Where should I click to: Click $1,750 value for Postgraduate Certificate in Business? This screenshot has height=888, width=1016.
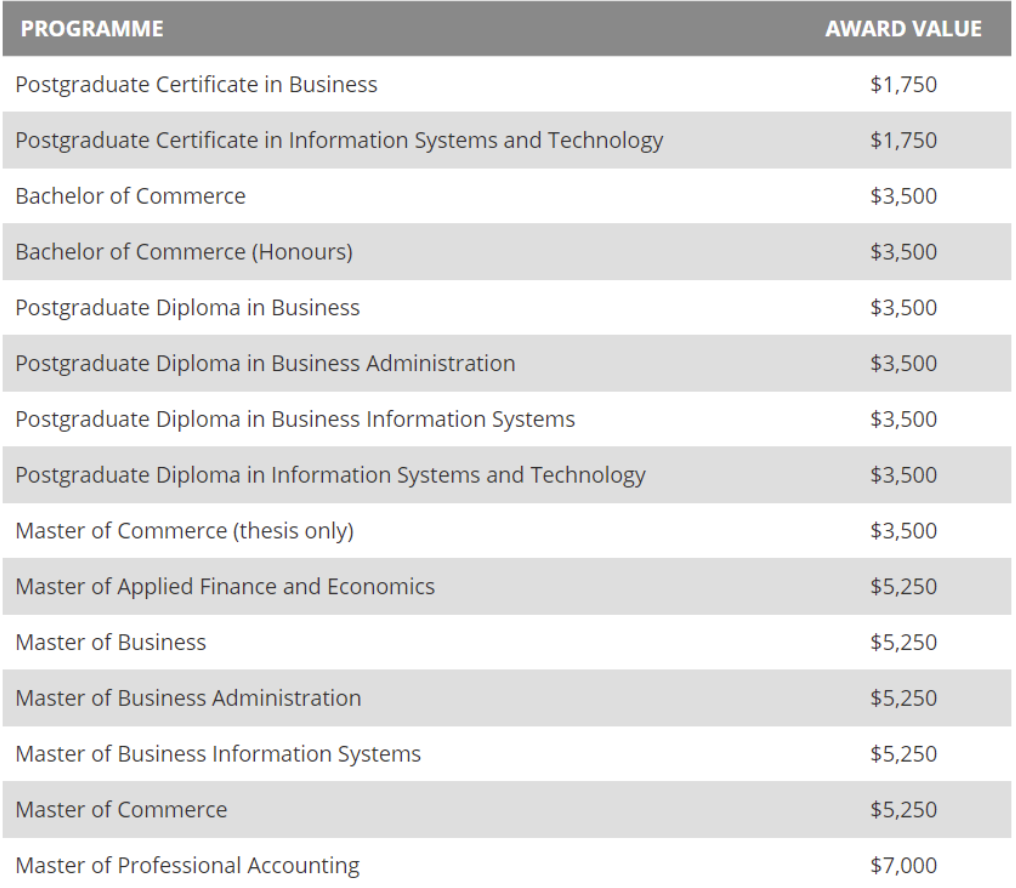pos(903,84)
